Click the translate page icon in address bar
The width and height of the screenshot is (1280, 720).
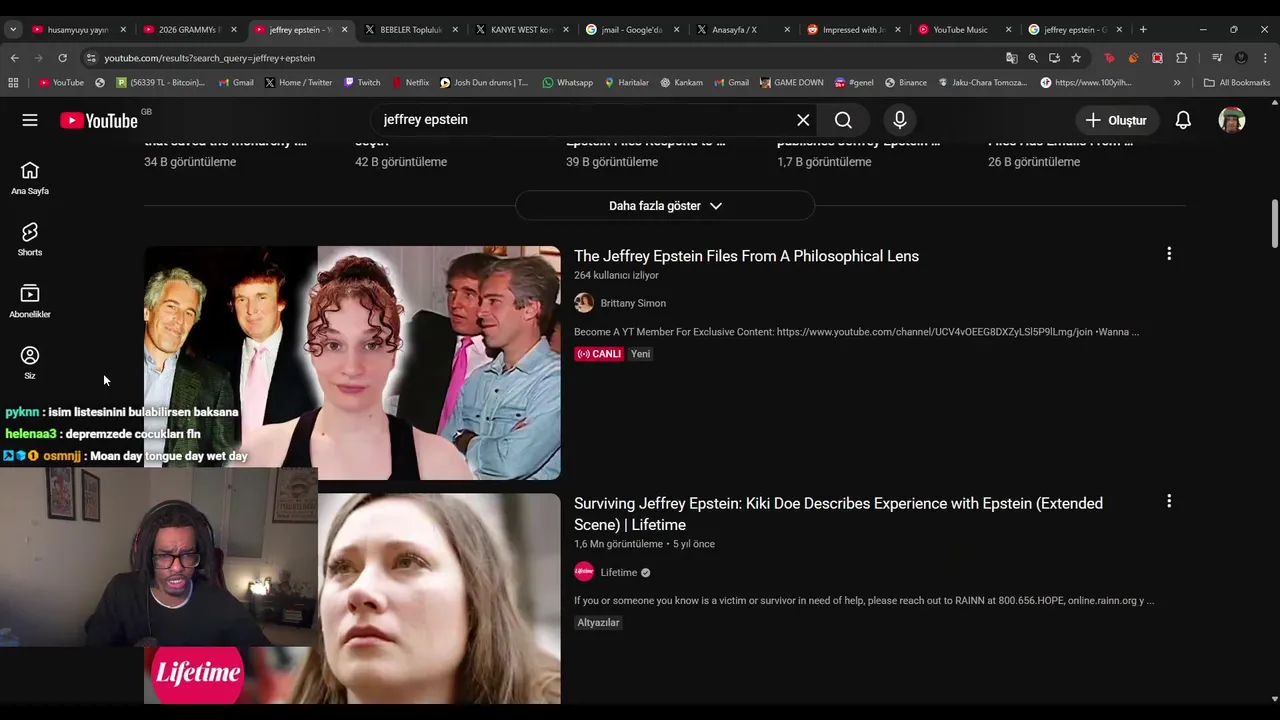[x=1012, y=58]
